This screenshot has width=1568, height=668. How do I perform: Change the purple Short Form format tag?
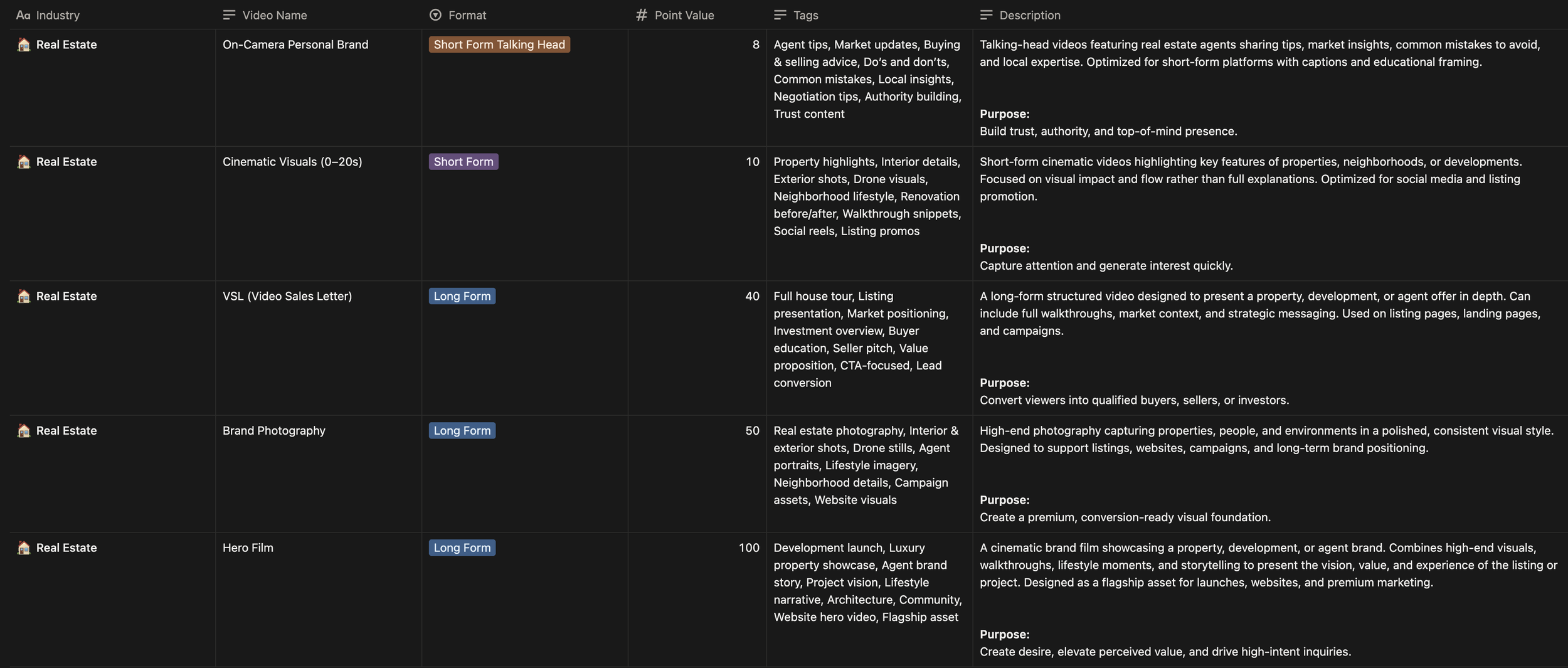click(x=463, y=162)
